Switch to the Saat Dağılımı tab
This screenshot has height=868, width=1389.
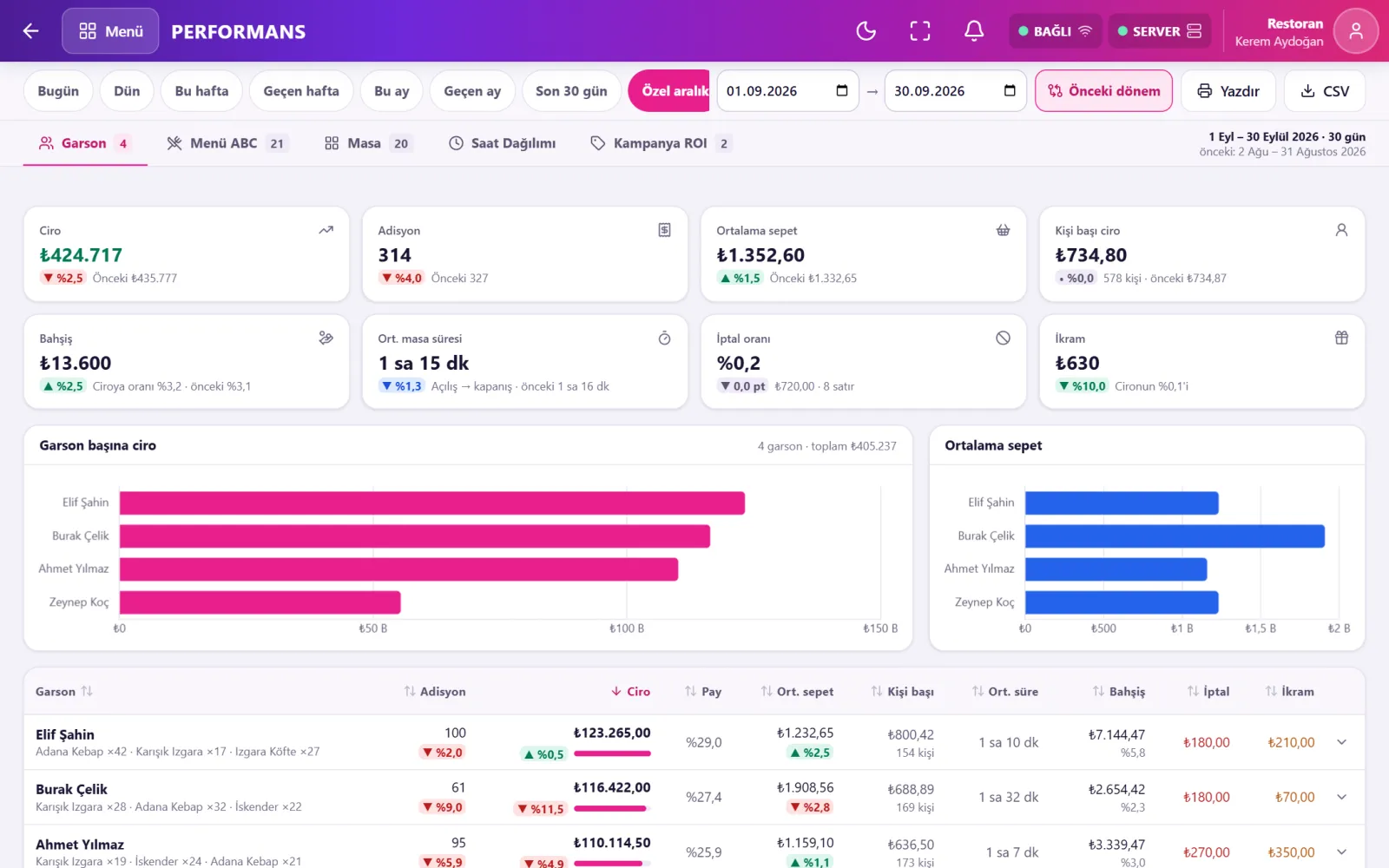click(x=503, y=143)
